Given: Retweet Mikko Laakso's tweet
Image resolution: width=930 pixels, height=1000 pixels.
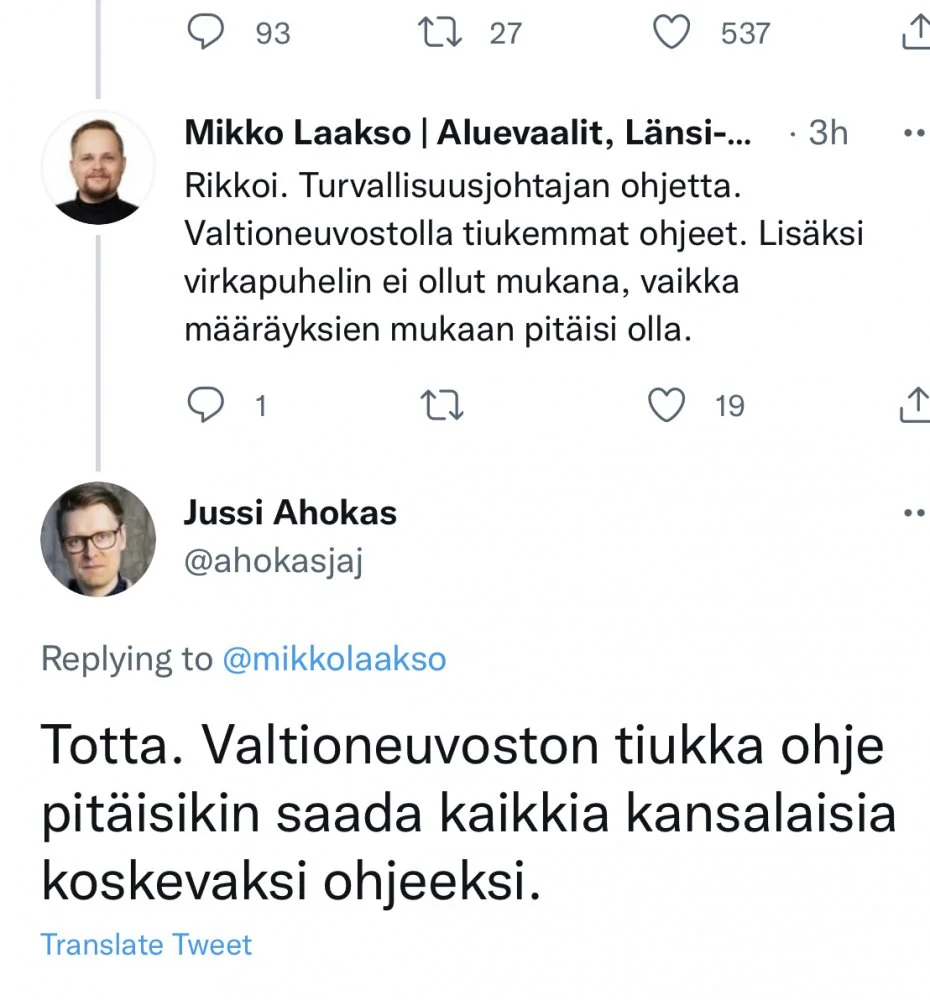Looking at the screenshot, I should coord(441,405).
